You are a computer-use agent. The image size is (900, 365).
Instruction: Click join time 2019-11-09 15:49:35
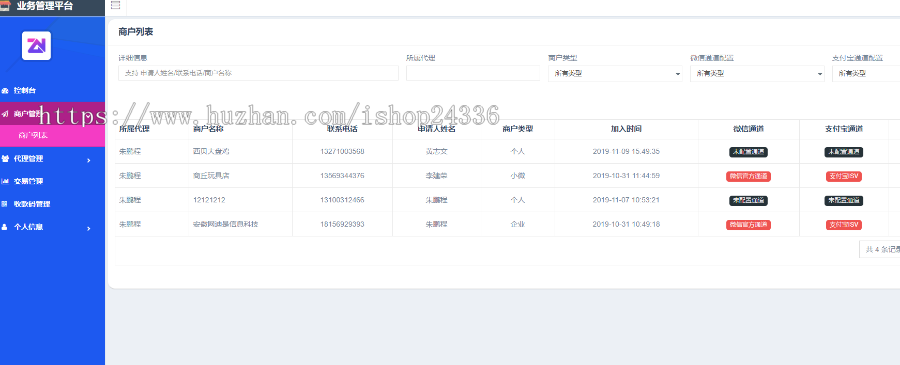click(x=626, y=152)
